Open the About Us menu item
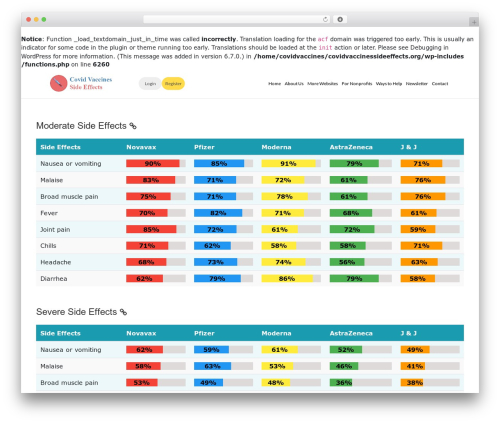Viewport: 500px width, 423px height. tap(294, 84)
